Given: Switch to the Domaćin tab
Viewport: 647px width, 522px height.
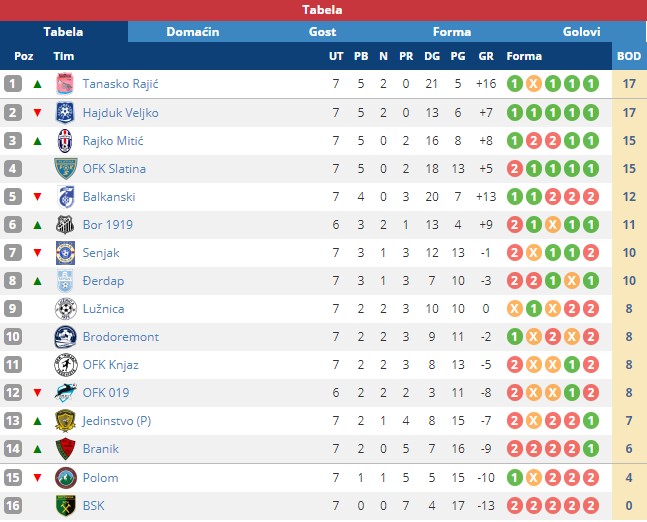Looking at the screenshot, I should (x=192, y=32).
